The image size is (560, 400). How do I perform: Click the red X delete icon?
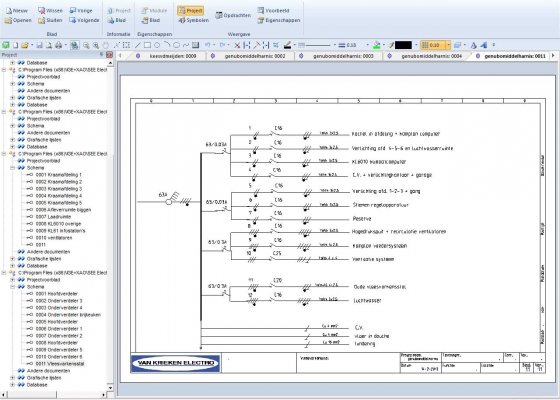coord(237,45)
